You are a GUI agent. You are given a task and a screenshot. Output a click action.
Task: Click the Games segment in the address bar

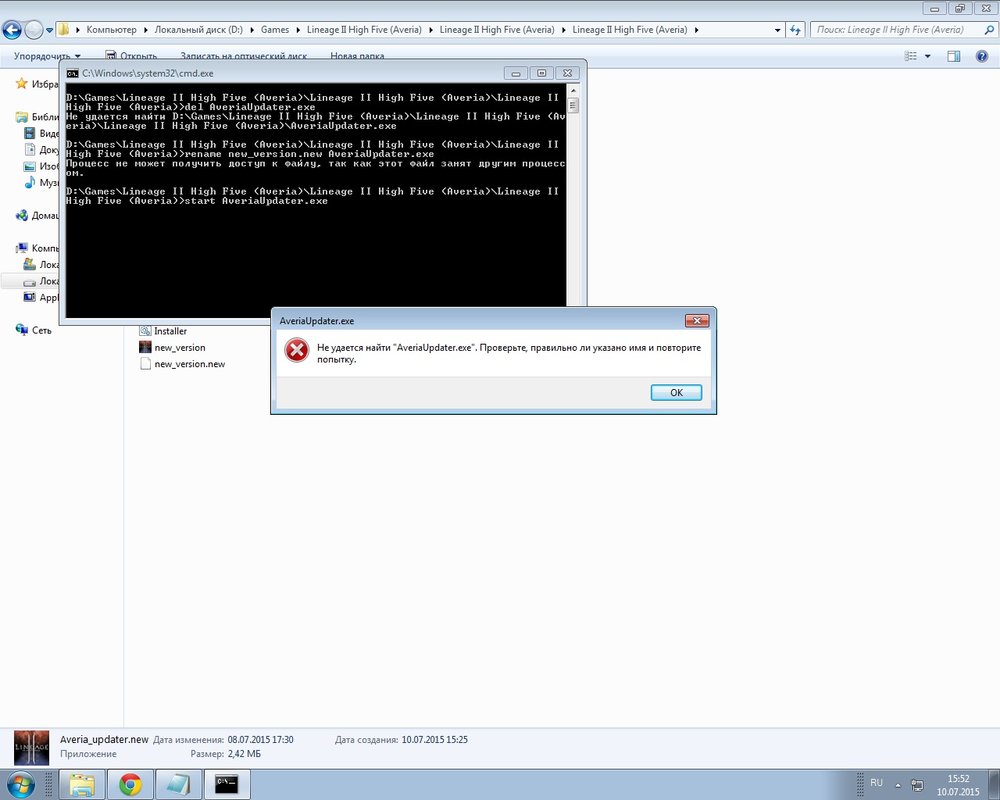(x=275, y=30)
